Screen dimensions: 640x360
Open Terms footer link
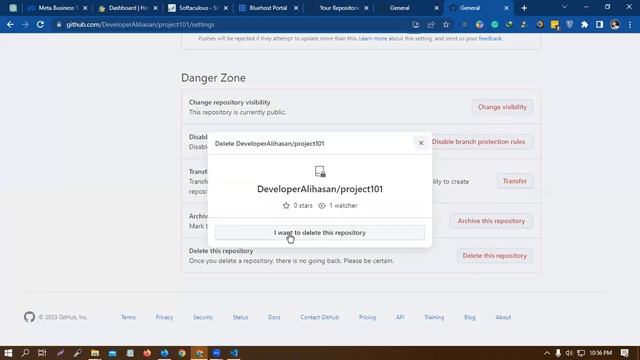[x=128, y=317]
